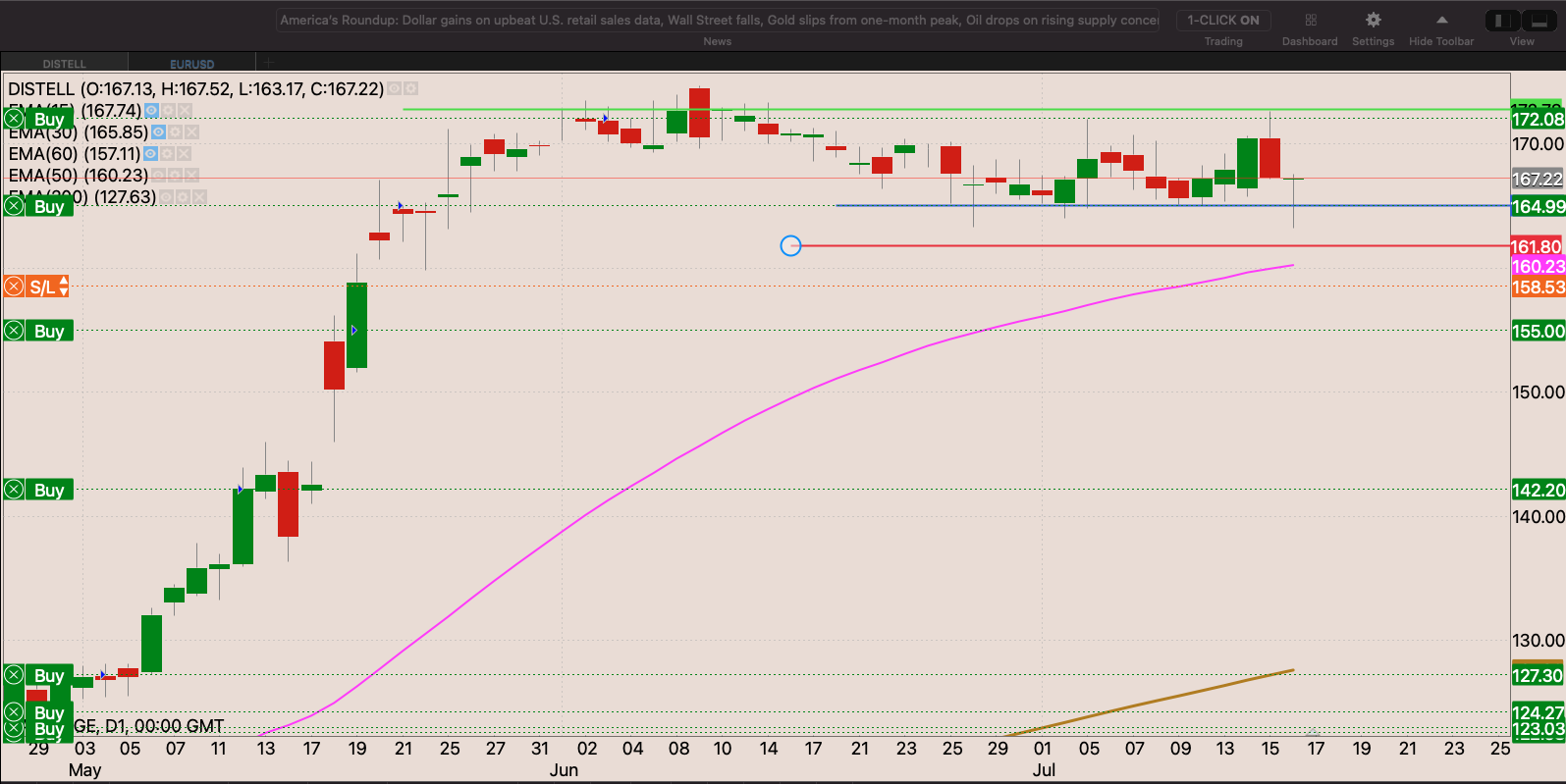Image resolution: width=1566 pixels, height=784 pixels.
Task: Cancel the S/L order at 158.53
Action: 15,287
